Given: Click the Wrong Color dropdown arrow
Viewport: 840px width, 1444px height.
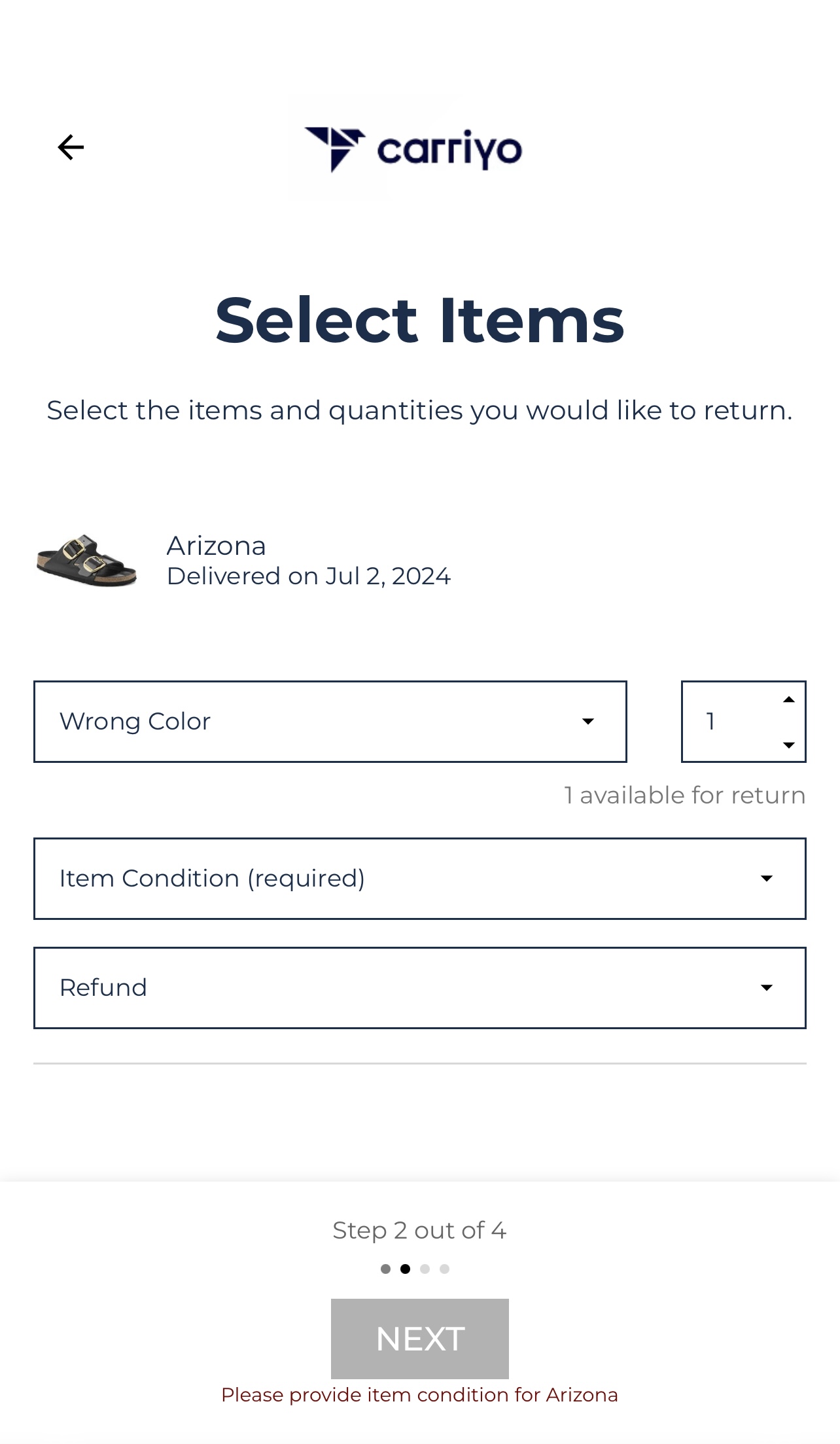Looking at the screenshot, I should point(588,722).
